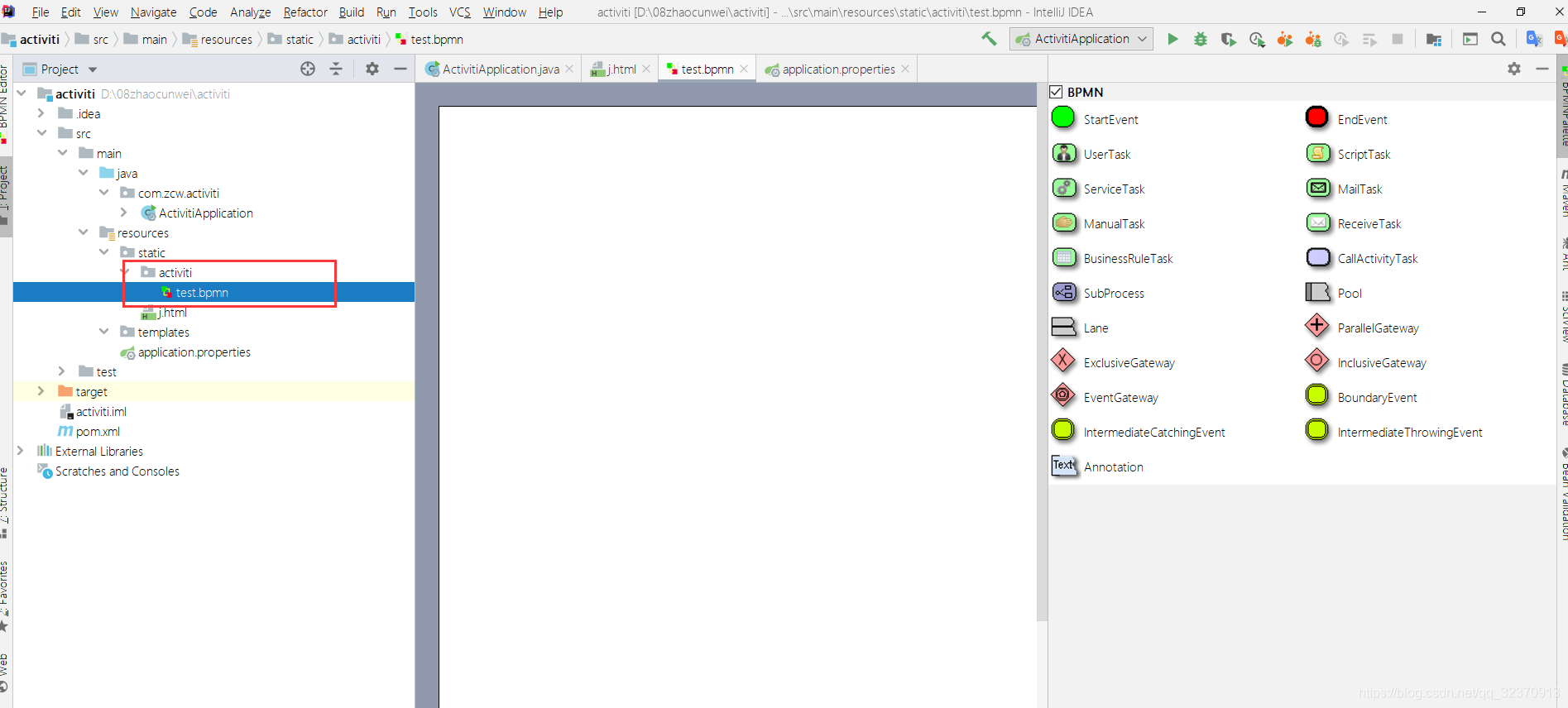Select the InclusiveGateway palette icon
Image resolution: width=1568 pixels, height=708 pixels.
[x=1317, y=361]
